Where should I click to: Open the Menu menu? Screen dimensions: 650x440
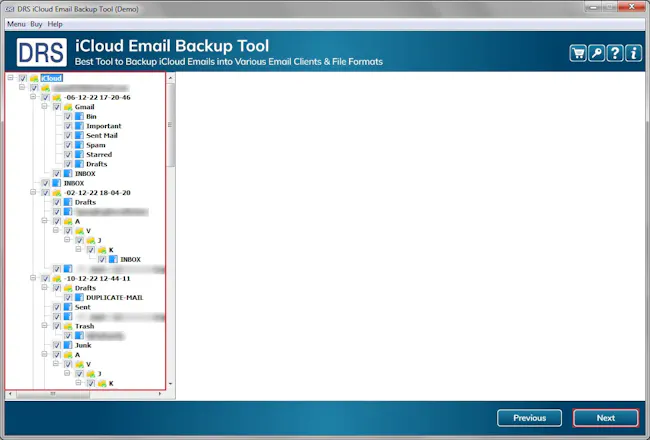16,24
